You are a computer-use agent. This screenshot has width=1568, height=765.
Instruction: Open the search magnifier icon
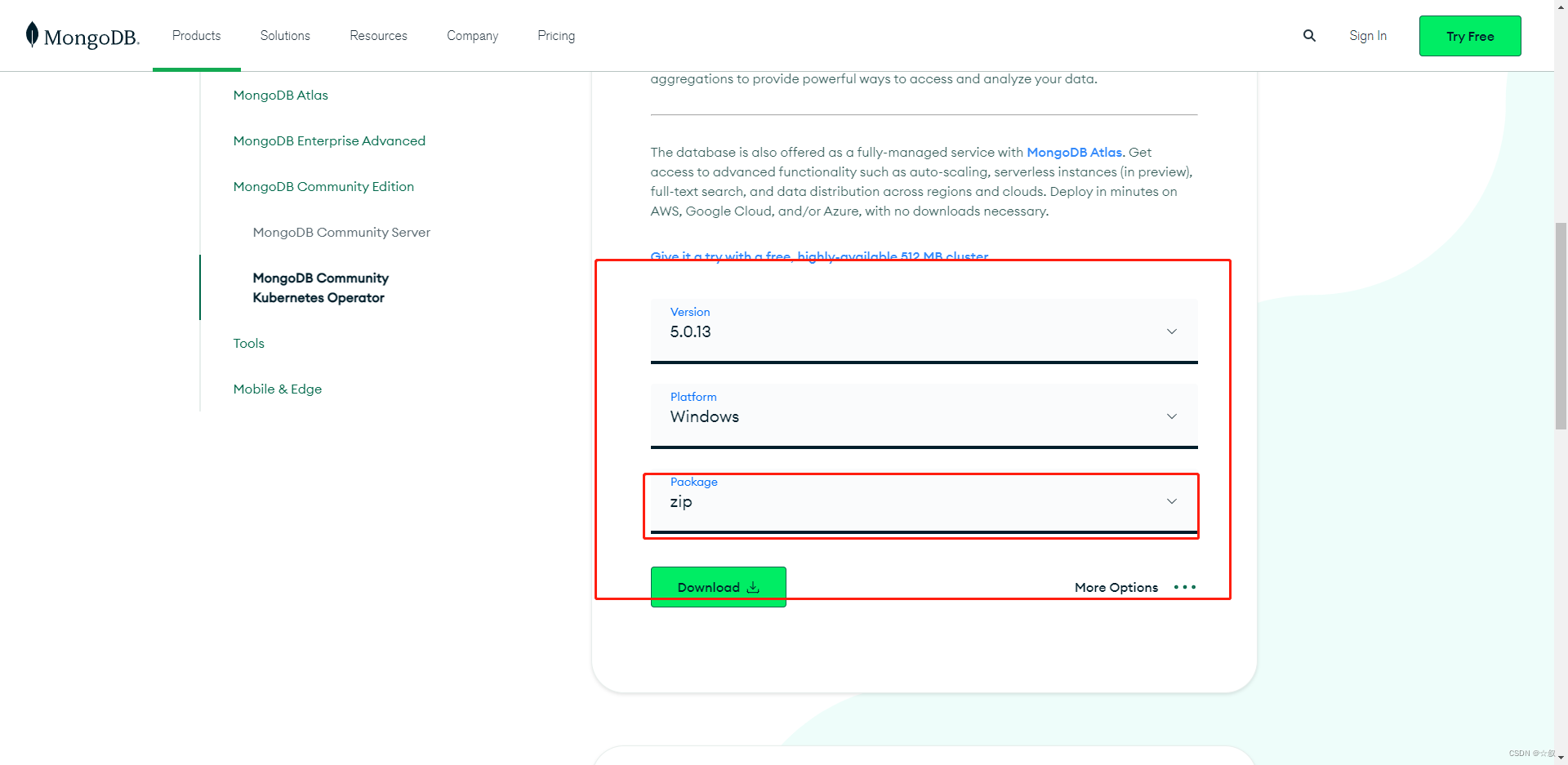(1309, 36)
